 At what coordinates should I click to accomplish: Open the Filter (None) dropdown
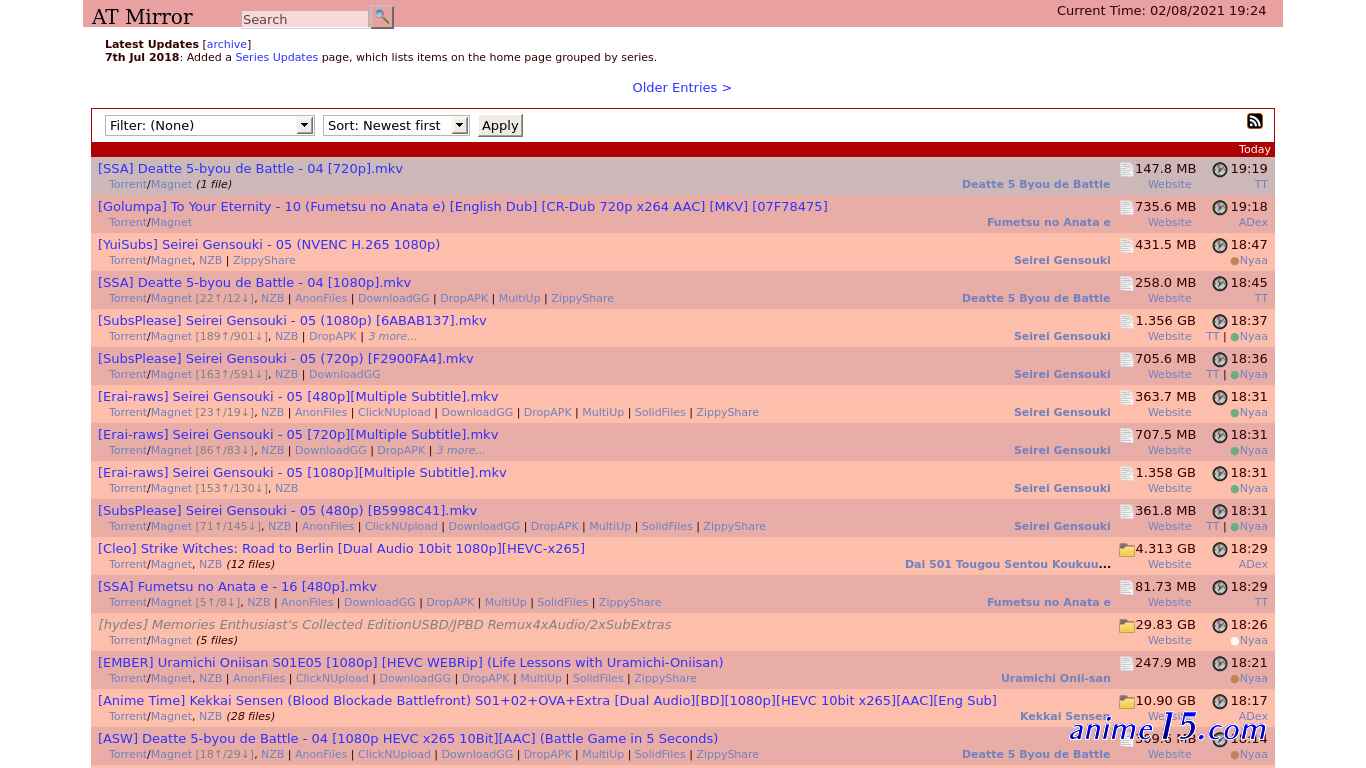[x=209, y=125]
